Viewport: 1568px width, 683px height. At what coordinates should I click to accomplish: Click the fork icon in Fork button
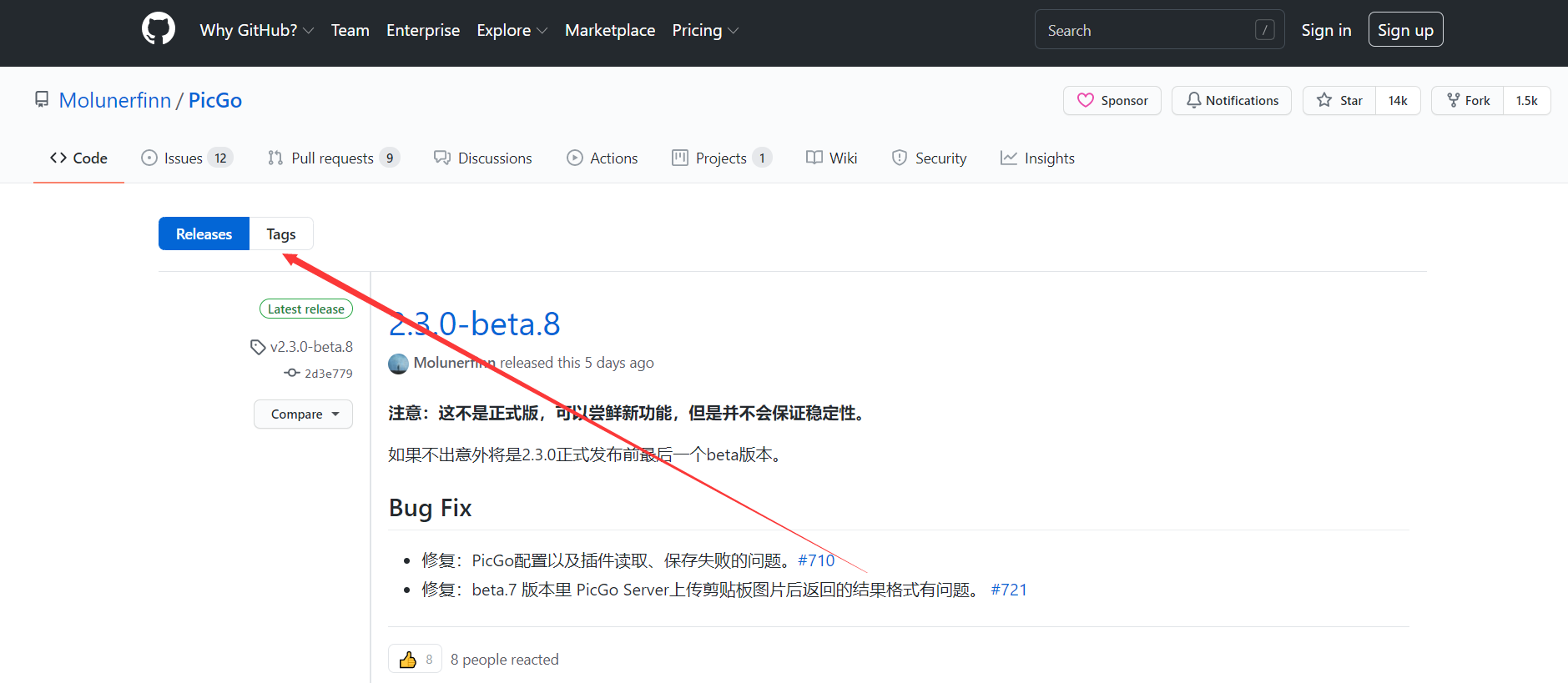tap(1453, 100)
